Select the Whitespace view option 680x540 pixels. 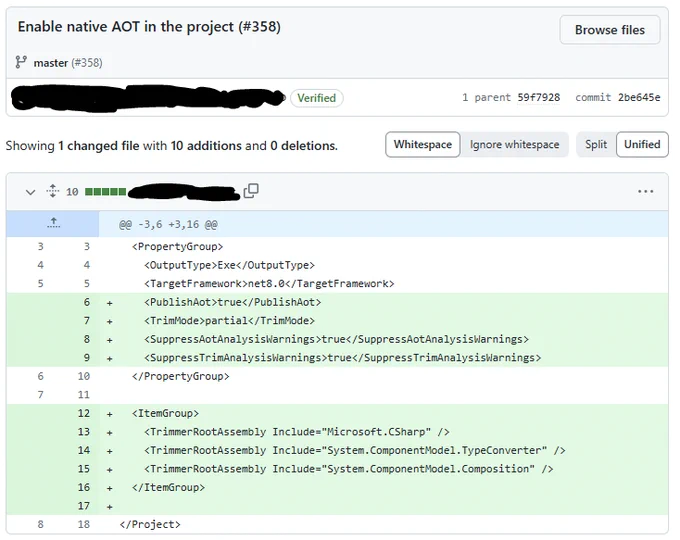422,144
